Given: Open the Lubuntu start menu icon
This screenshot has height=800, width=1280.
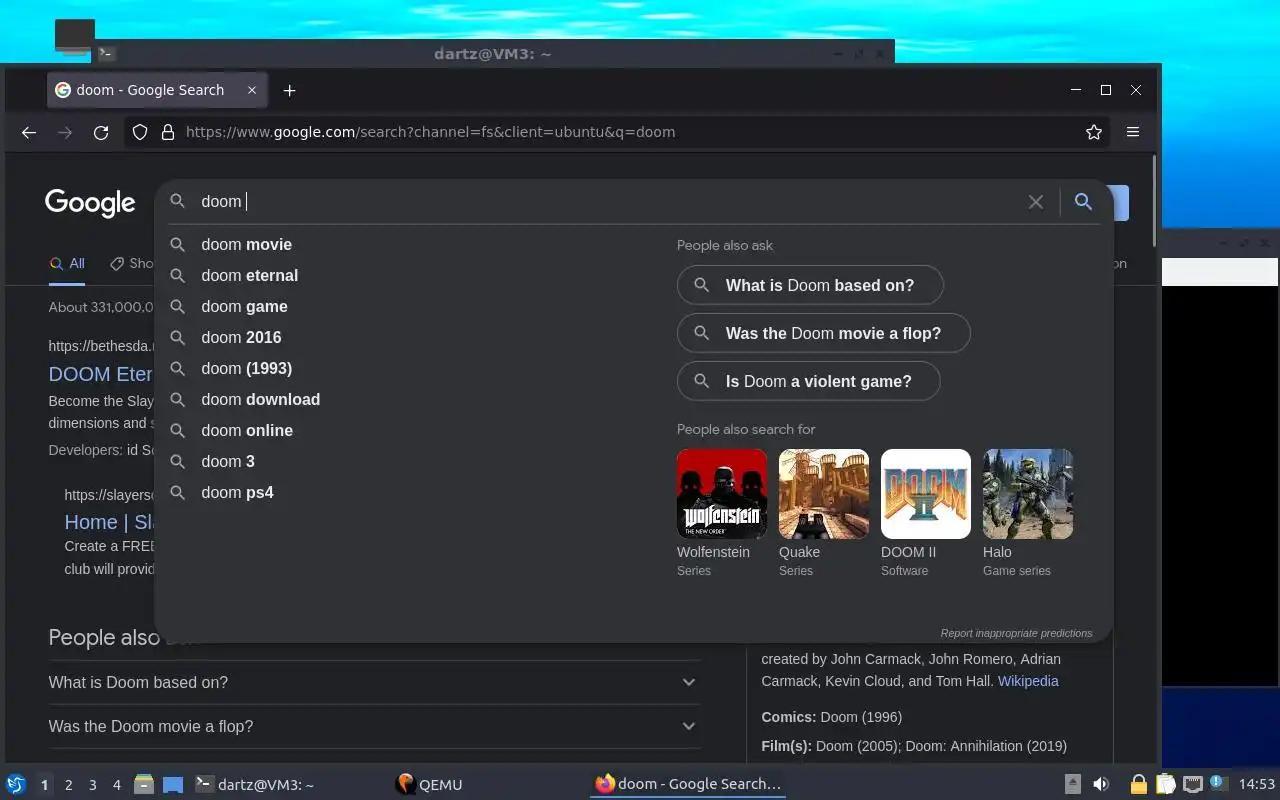Looking at the screenshot, I should 16,784.
